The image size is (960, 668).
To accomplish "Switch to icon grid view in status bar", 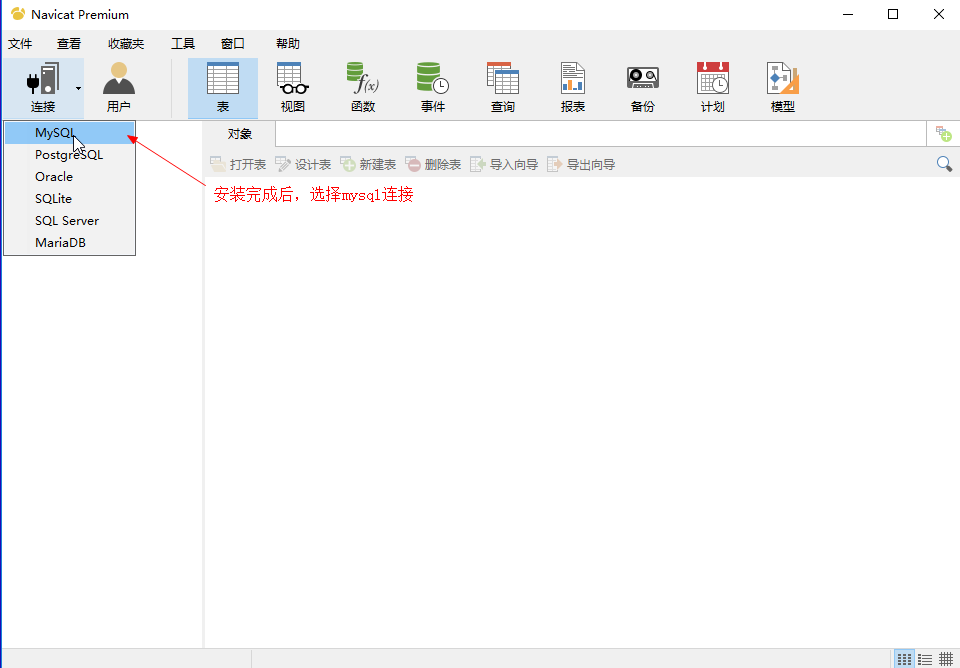I will [x=904, y=659].
